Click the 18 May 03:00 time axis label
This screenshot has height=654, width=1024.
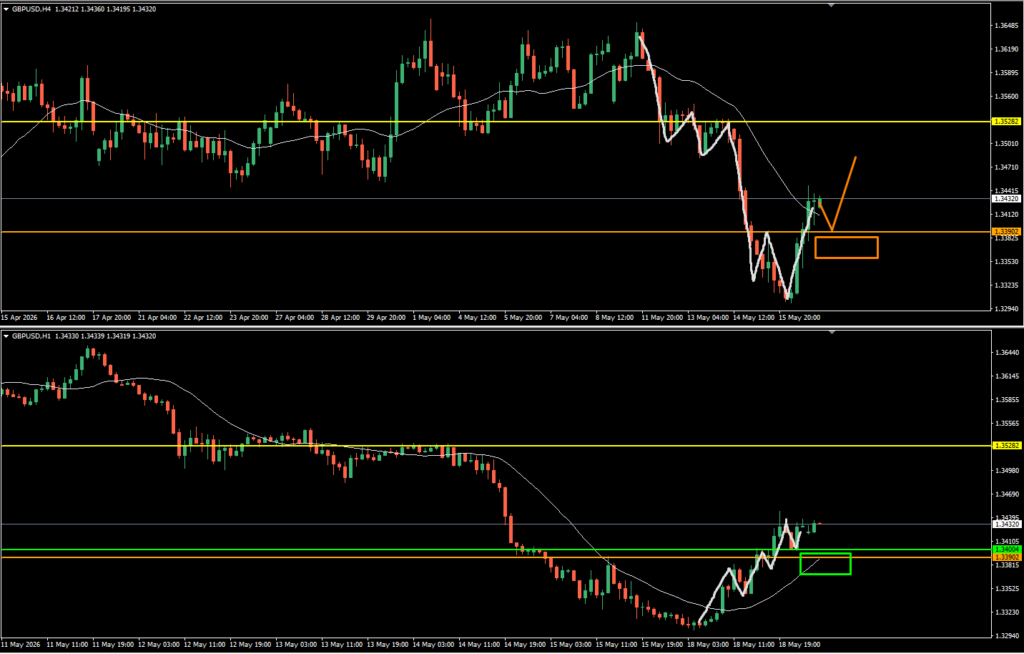tap(706, 644)
